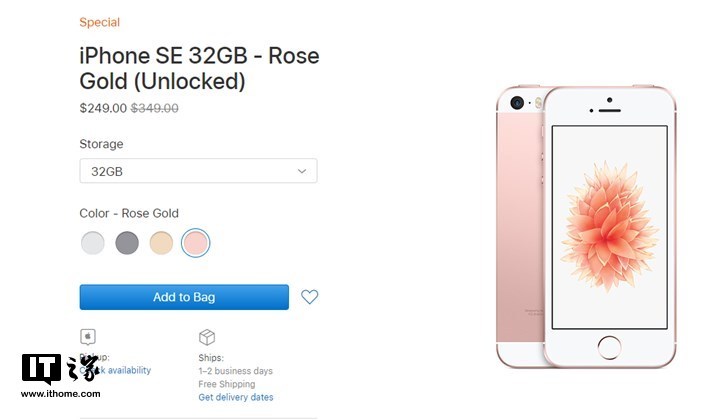This screenshot has width=728, height=420.
Task: Pick the Gold color swatch
Action: pyautogui.click(x=161, y=242)
